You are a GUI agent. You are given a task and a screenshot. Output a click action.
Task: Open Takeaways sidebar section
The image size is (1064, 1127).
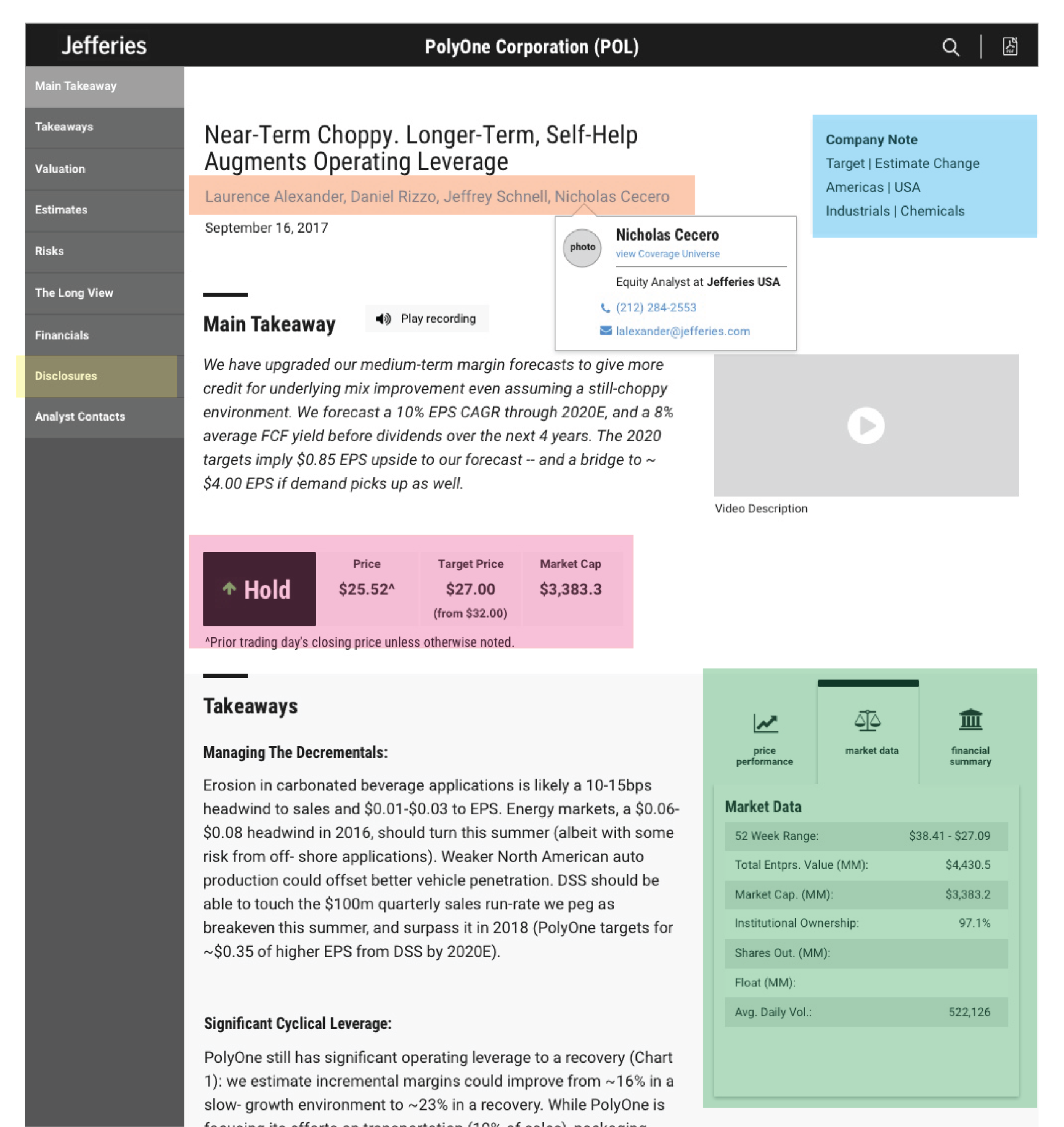click(x=104, y=128)
